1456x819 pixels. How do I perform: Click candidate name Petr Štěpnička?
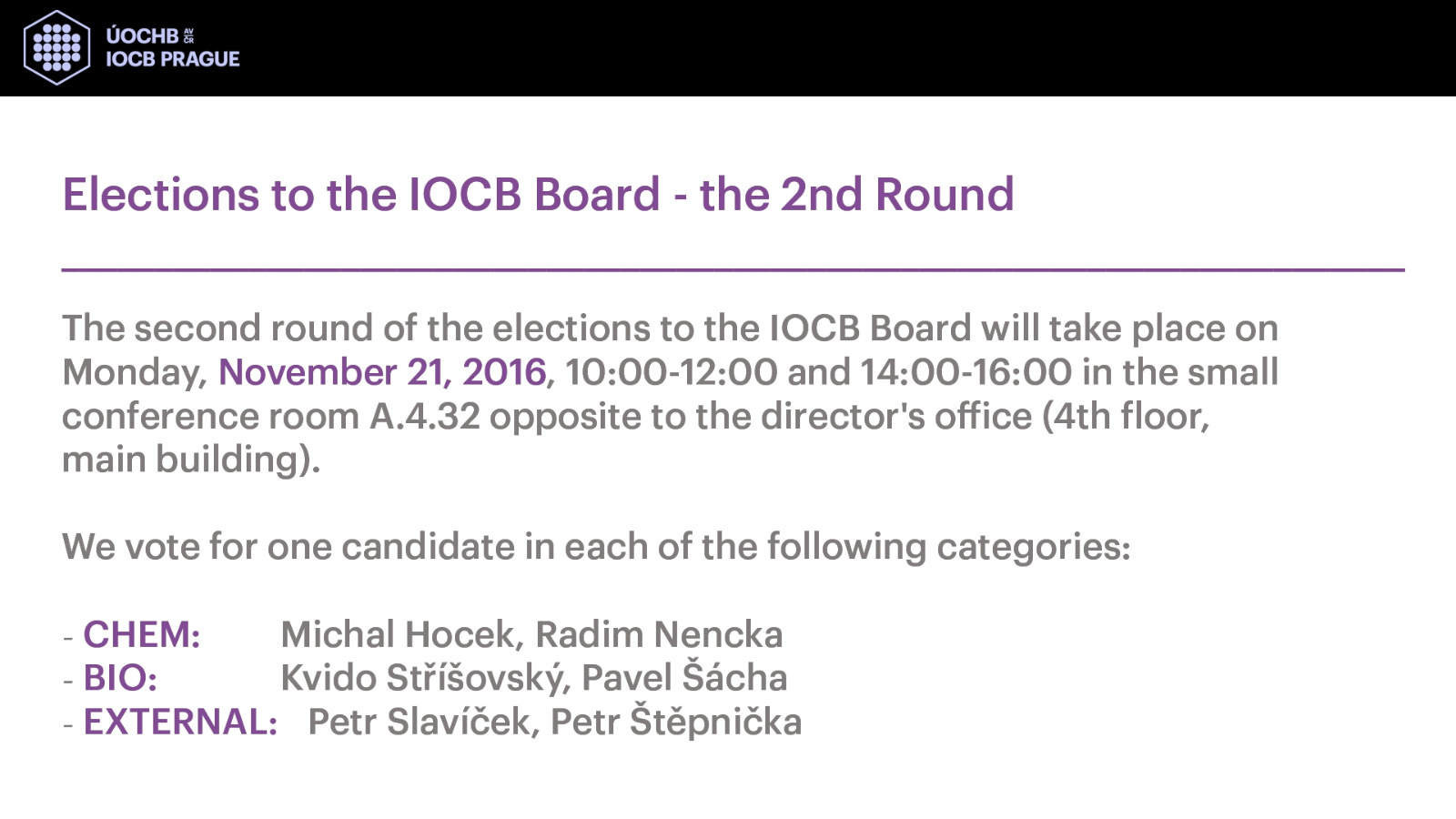click(676, 721)
